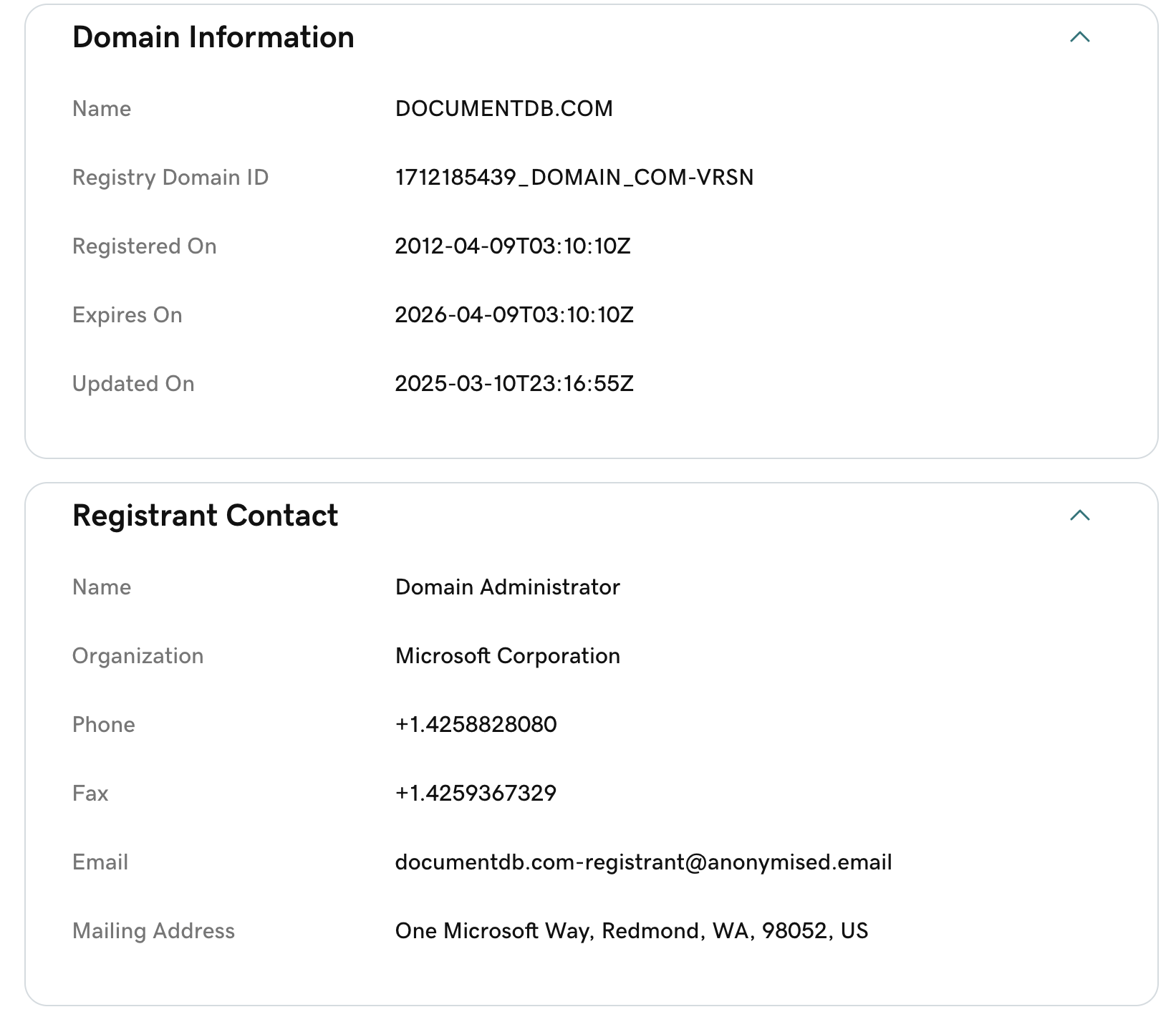Select the registrant name Domain Administrator

pyautogui.click(x=508, y=587)
